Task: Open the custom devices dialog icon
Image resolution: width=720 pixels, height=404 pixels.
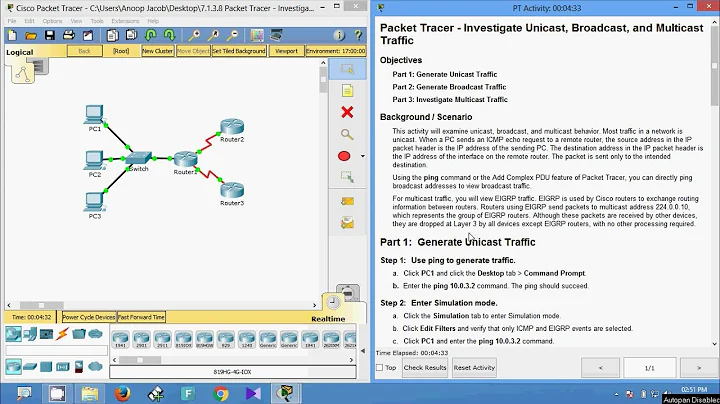Action: click(x=276, y=35)
